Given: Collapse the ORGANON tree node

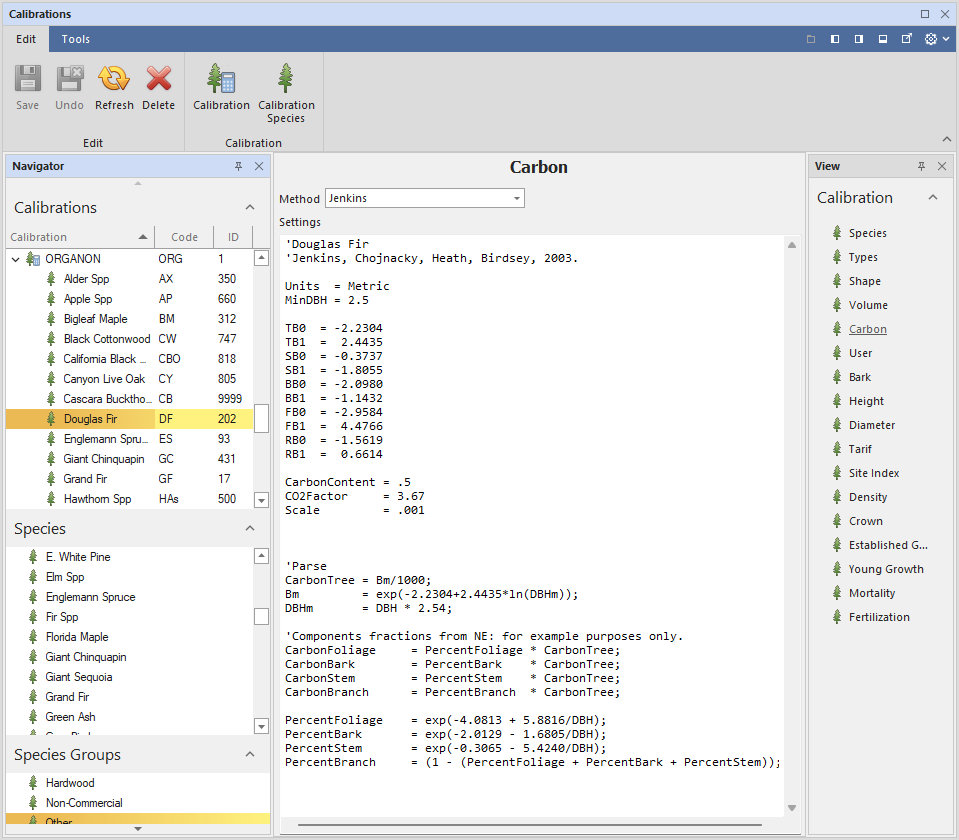Looking at the screenshot, I should coord(16,259).
